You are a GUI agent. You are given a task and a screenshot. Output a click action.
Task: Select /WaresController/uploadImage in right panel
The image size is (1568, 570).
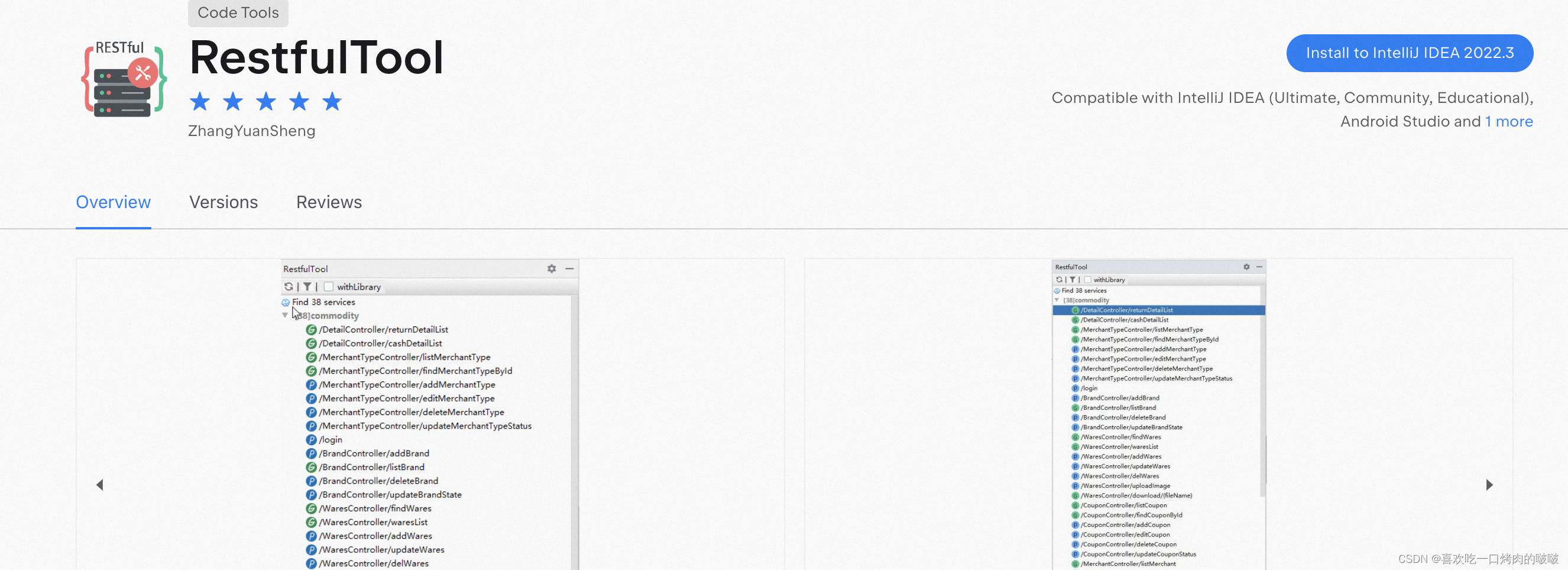coord(1126,486)
